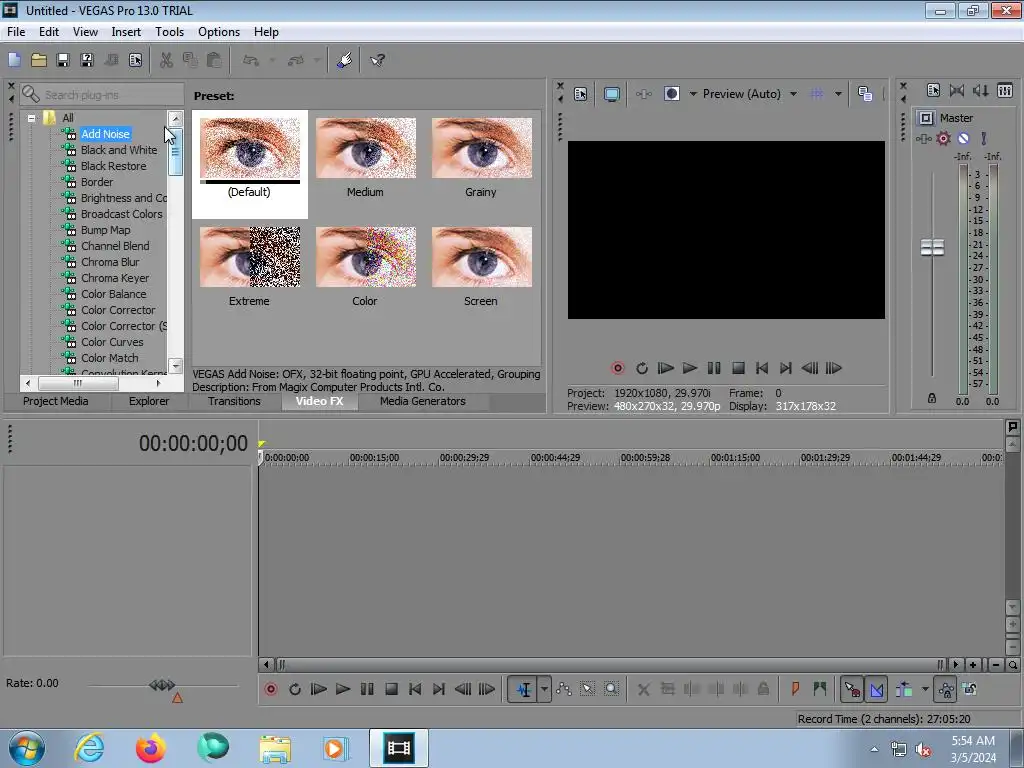Switch to the Explorer tab
The height and width of the screenshot is (768, 1024).
149,401
